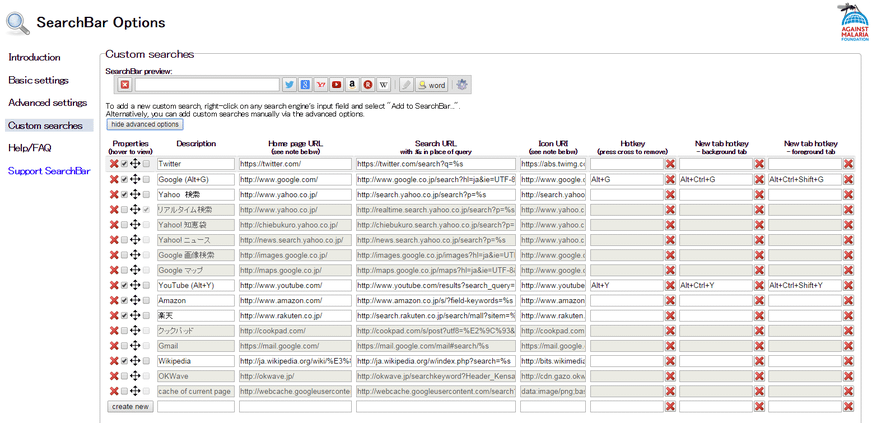The height and width of the screenshot is (423, 872).
Task: Enable the Yahoo! 知恵袋 search checkbox
Action: click(125, 225)
